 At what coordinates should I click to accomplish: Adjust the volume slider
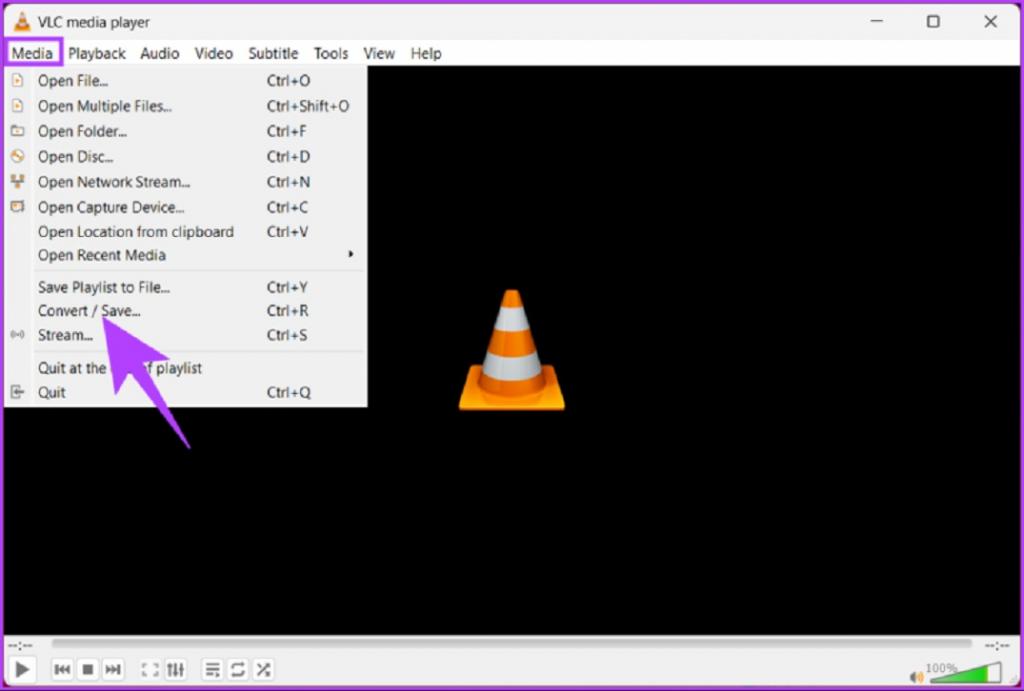pos(965,673)
